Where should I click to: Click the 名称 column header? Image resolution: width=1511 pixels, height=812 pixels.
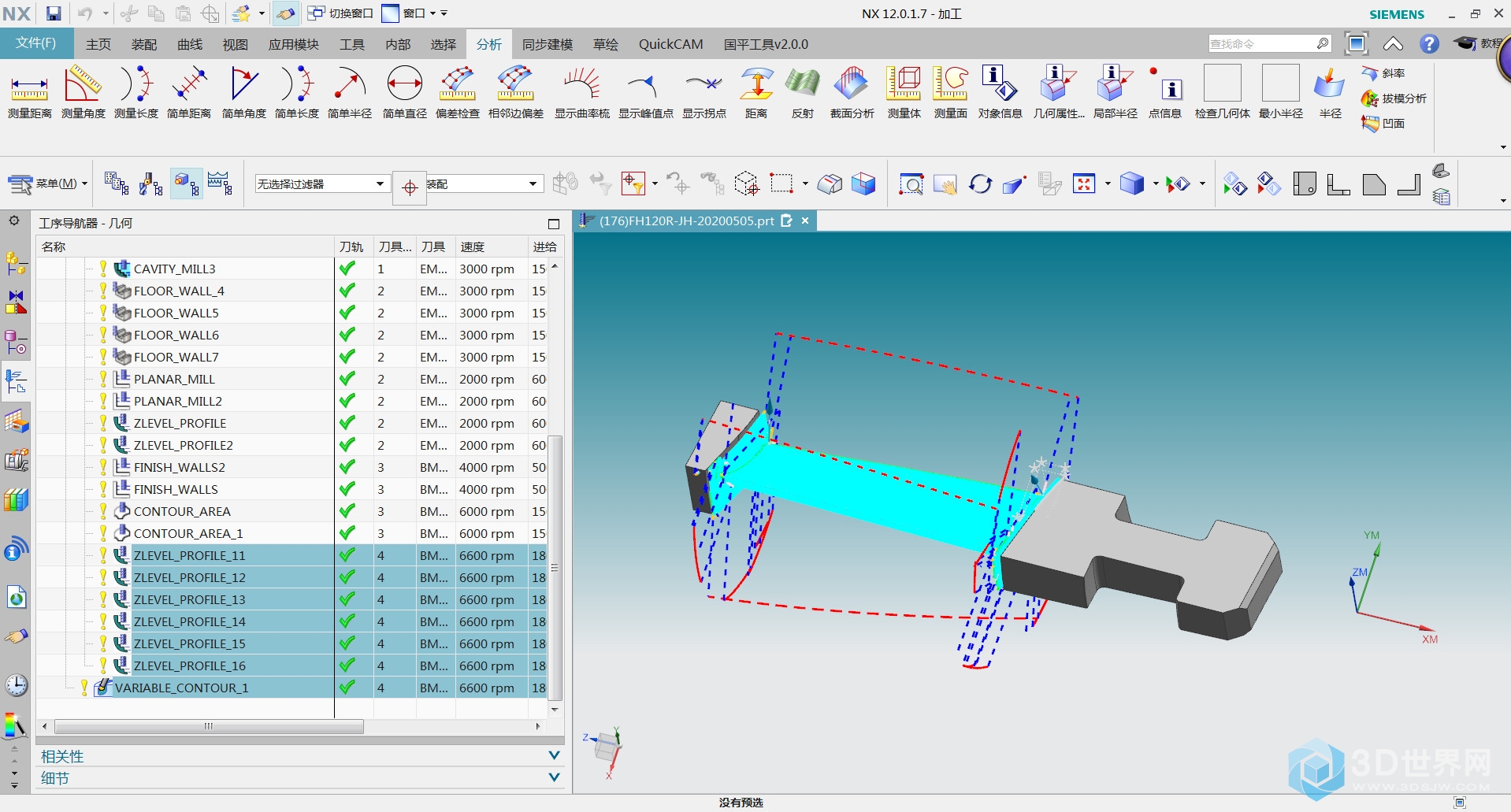186,247
